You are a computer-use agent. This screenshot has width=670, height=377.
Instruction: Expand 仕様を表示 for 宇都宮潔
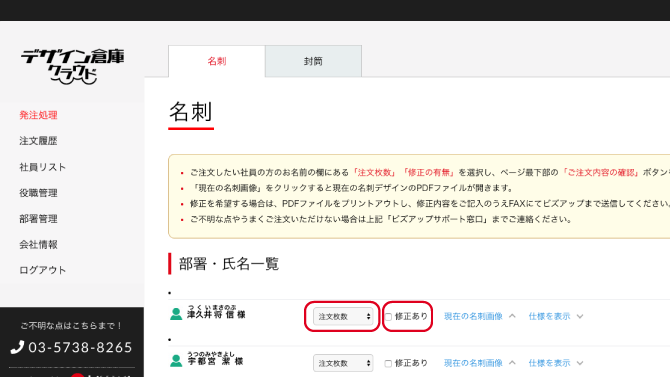click(549, 363)
